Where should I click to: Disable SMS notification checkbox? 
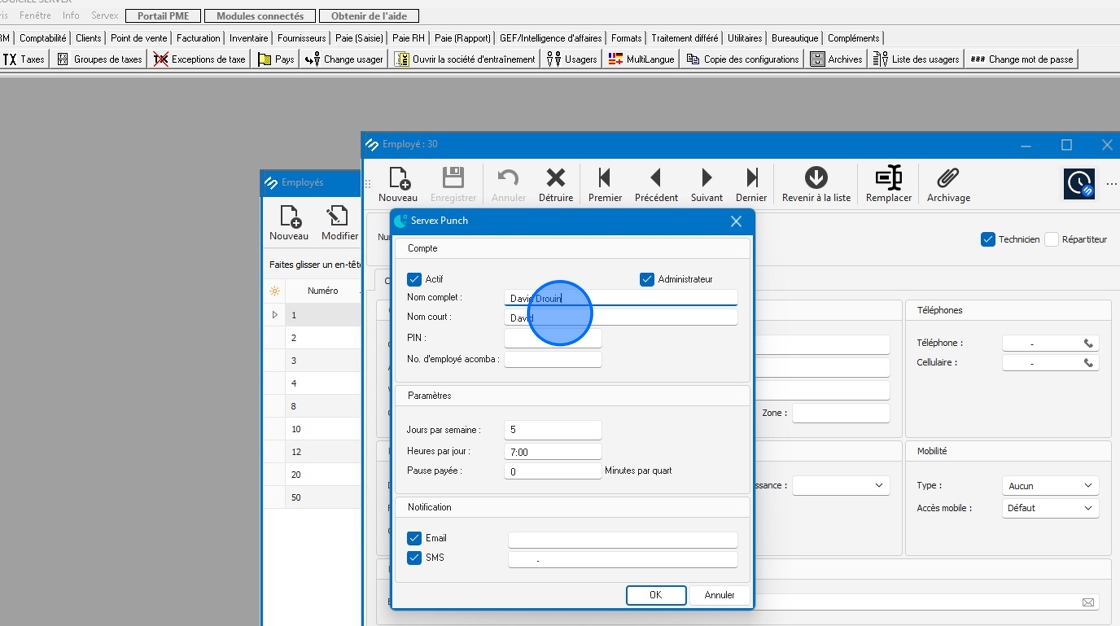(415, 558)
